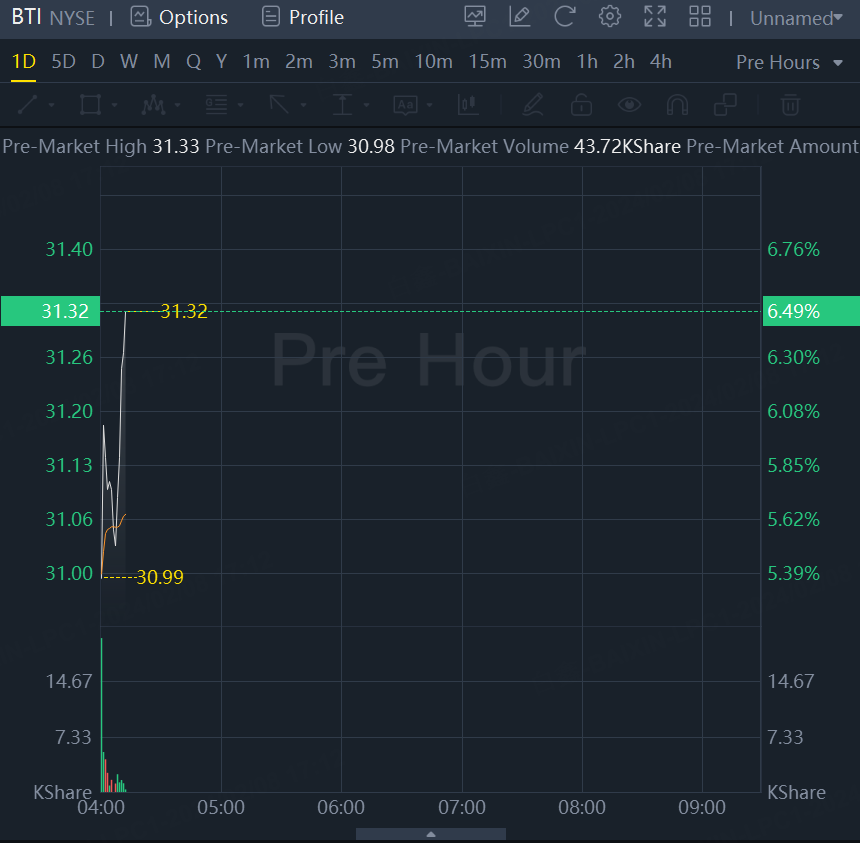Open the Unnamed layout dropdown
The image size is (860, 843).
[796, 18]
